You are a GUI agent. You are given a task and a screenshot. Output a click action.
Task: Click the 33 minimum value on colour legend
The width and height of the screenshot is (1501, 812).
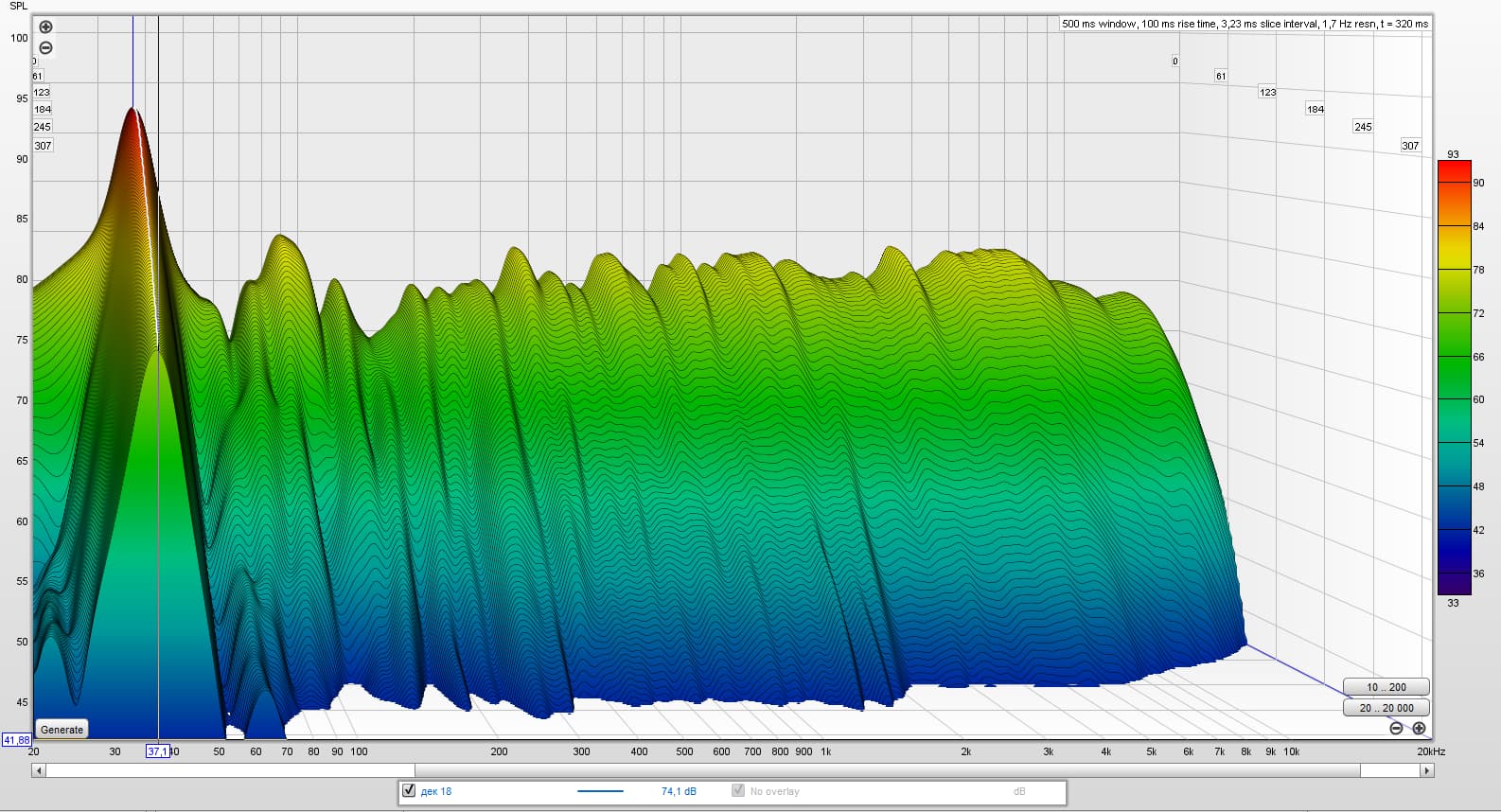(1453, 603)
